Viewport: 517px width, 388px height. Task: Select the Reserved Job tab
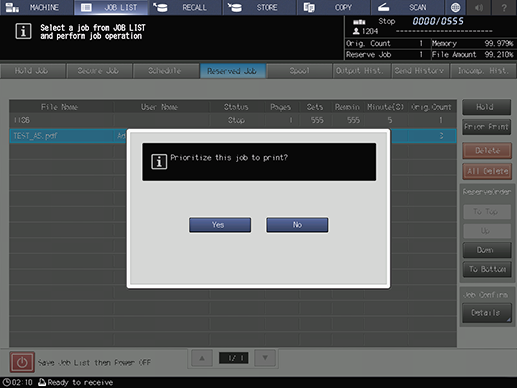[x=232, y=71]
